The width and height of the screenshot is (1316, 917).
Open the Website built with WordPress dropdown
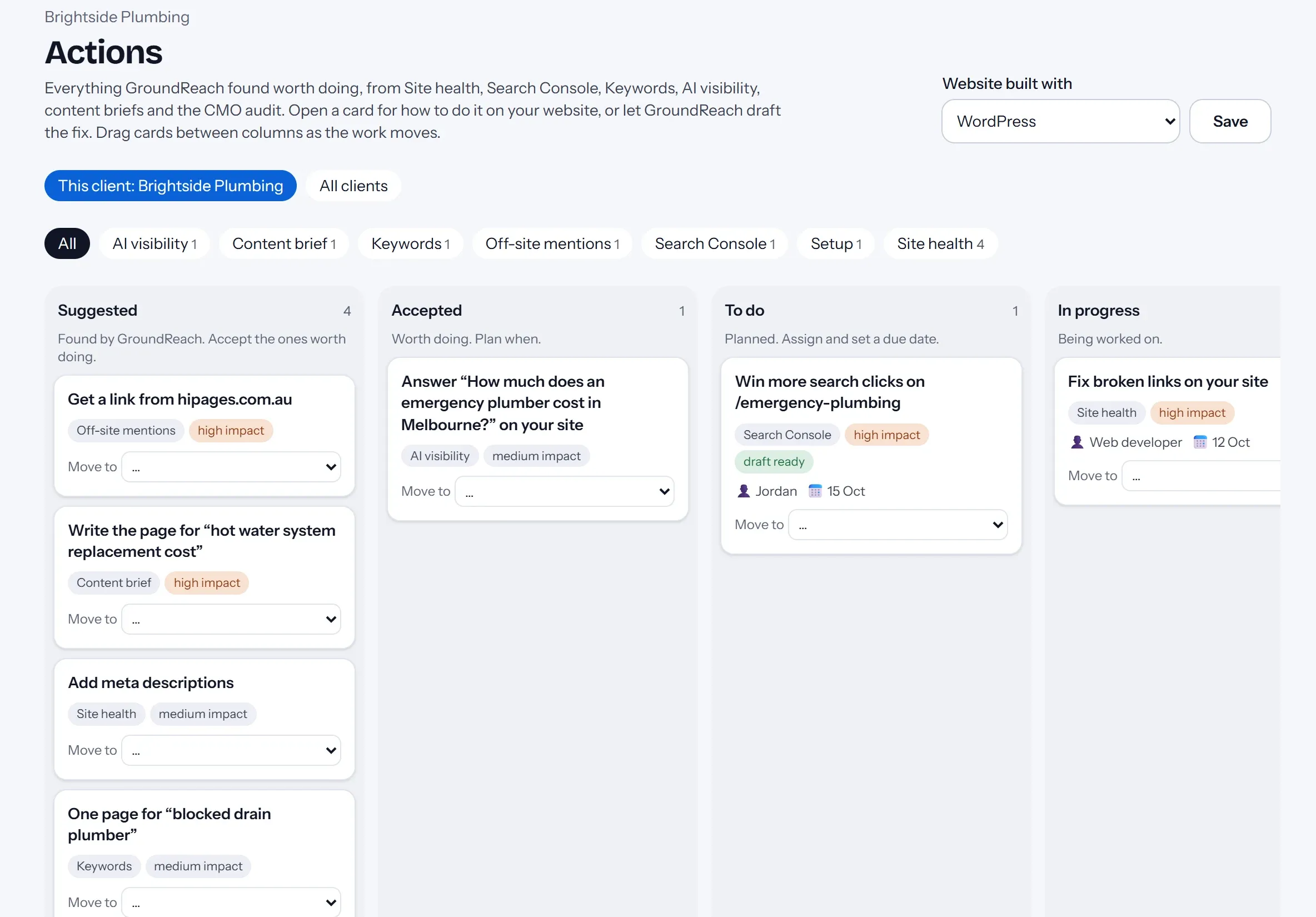(1060, 122)
